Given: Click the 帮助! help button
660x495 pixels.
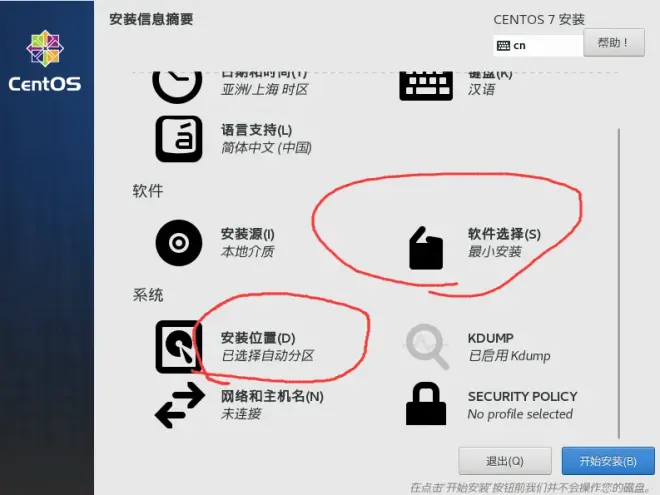Looking at the screenshot, I should tap(614, 43).
